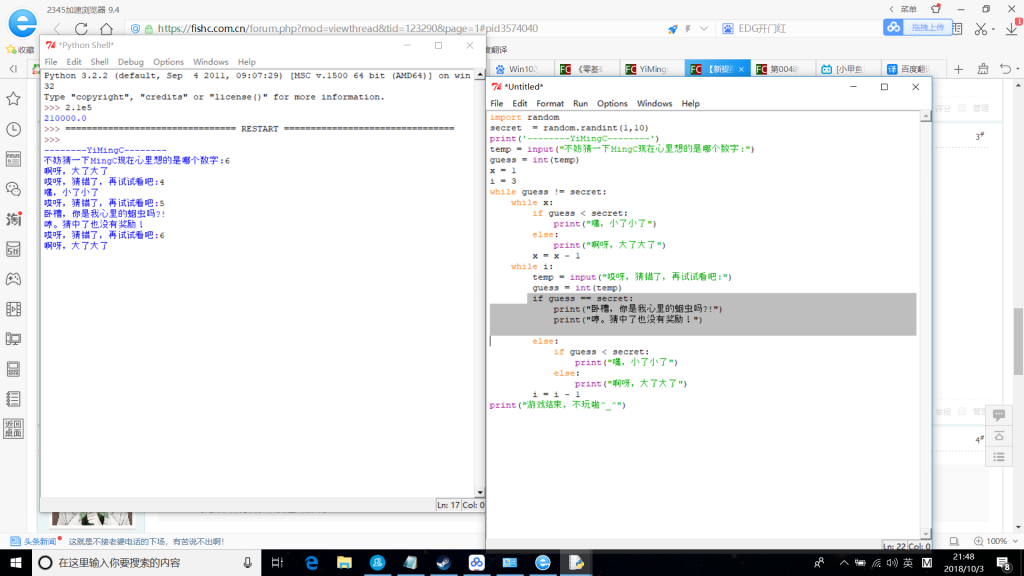Click the Python IDLE taskbar icon

tap(576, 562)
